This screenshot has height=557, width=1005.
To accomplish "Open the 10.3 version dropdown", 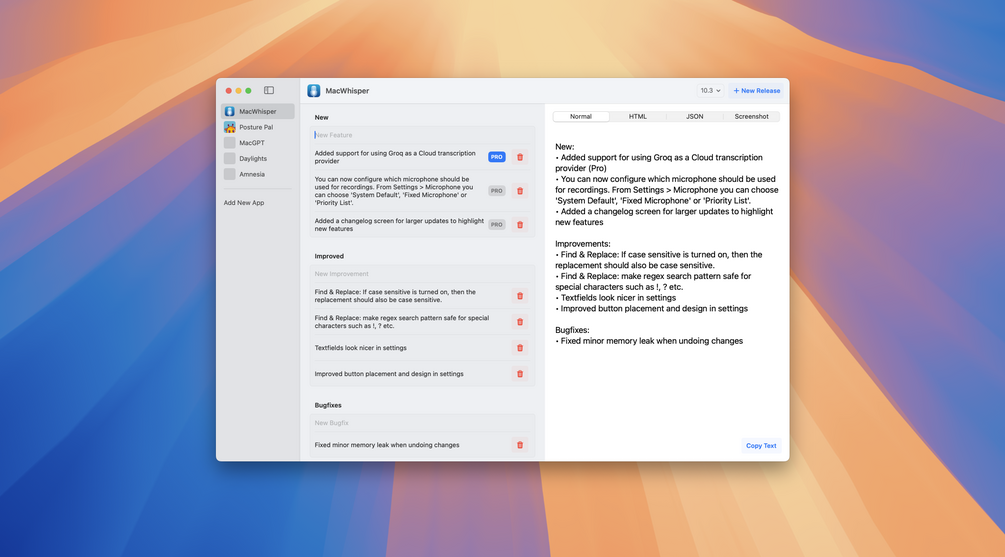I will [710, 91].
